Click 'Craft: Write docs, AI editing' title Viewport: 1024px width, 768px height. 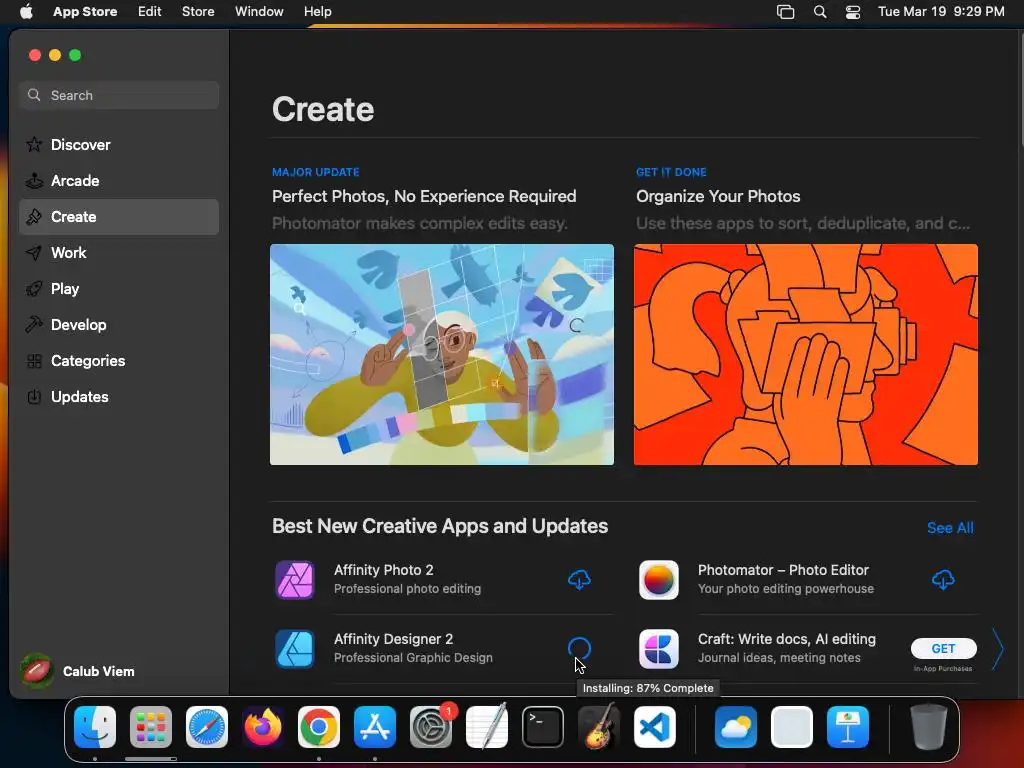click(x=786, y=639)
